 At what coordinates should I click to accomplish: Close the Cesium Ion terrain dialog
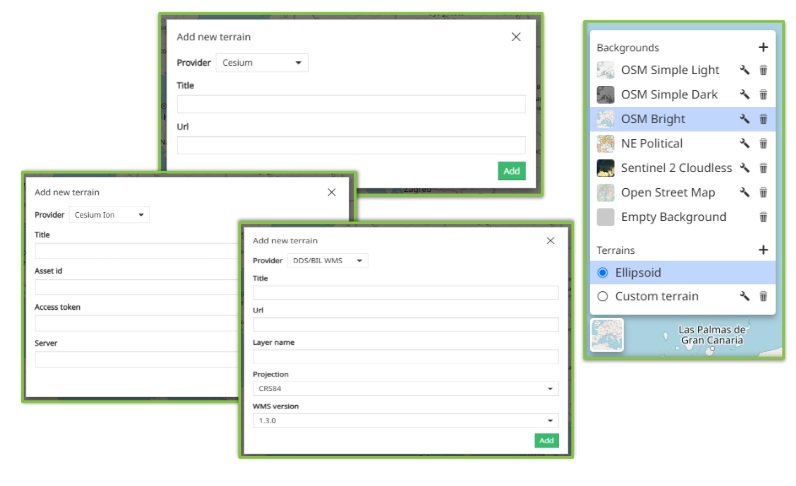pos(331,192)
